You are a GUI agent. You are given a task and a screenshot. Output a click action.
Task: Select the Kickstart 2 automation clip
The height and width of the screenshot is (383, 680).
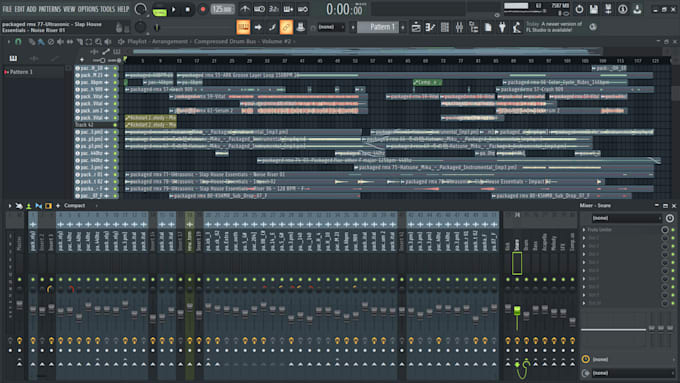click(150, 118)
